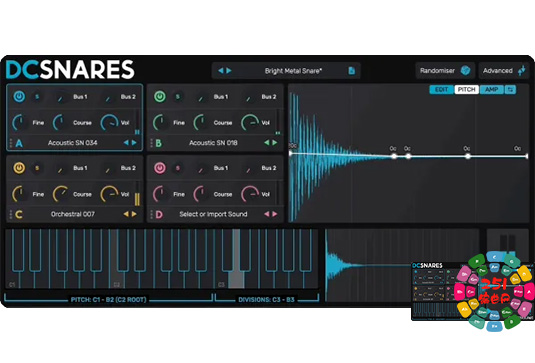Click layer A Fine tune knob
535x363 pixels.
(x=20, y=122)
